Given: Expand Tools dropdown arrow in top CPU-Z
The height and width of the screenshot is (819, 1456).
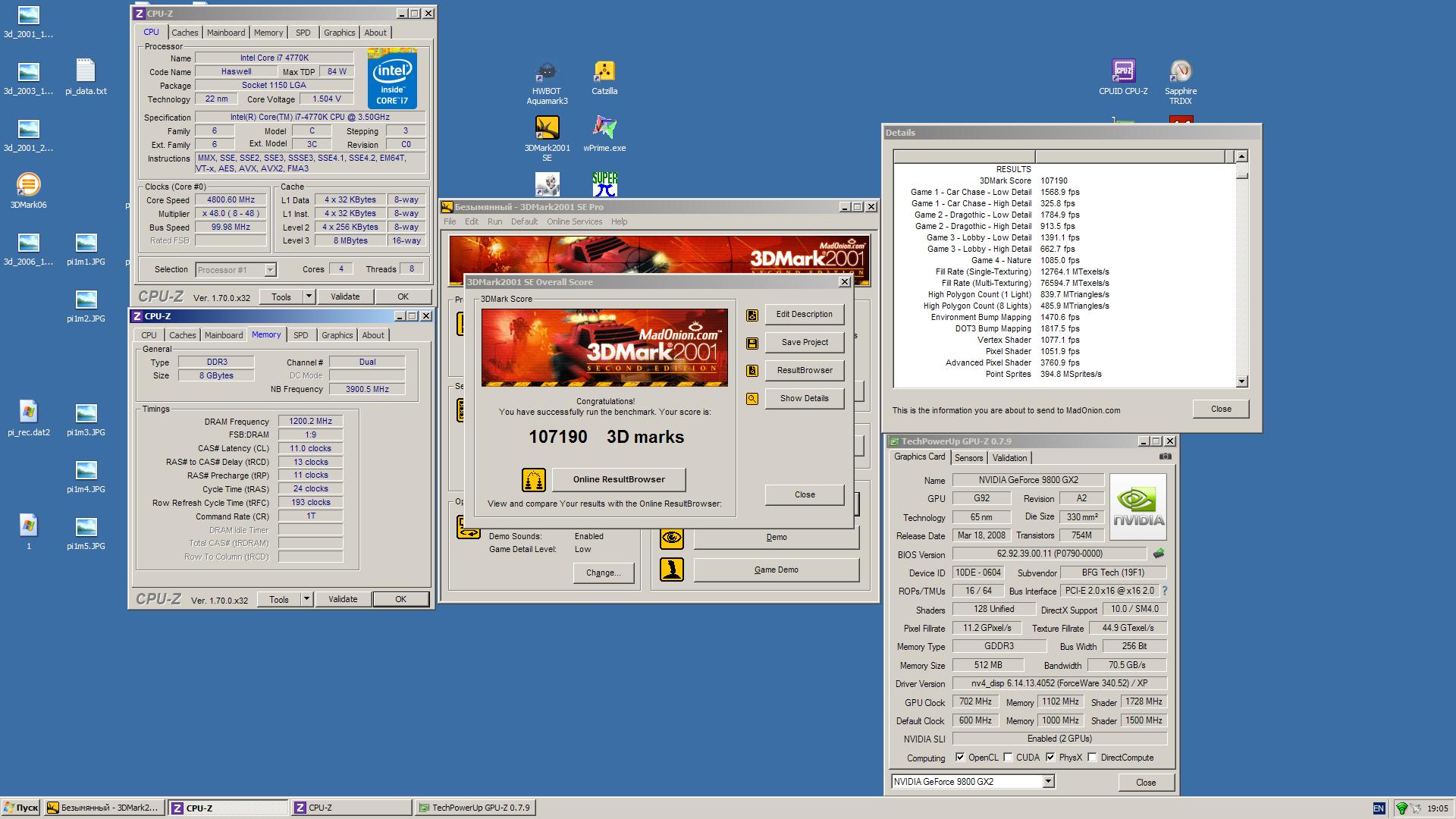Looking at the screenshot, I should coord(309,297).
